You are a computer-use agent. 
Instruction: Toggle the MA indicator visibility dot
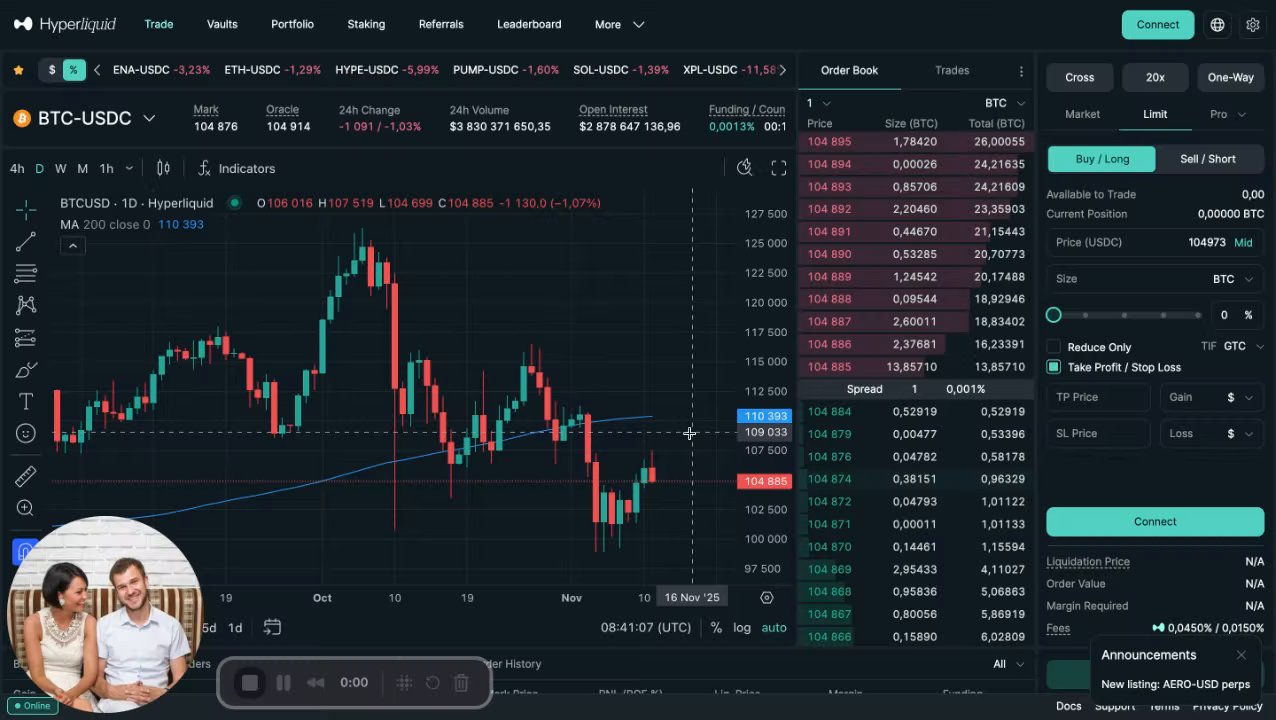click(234, 203)
